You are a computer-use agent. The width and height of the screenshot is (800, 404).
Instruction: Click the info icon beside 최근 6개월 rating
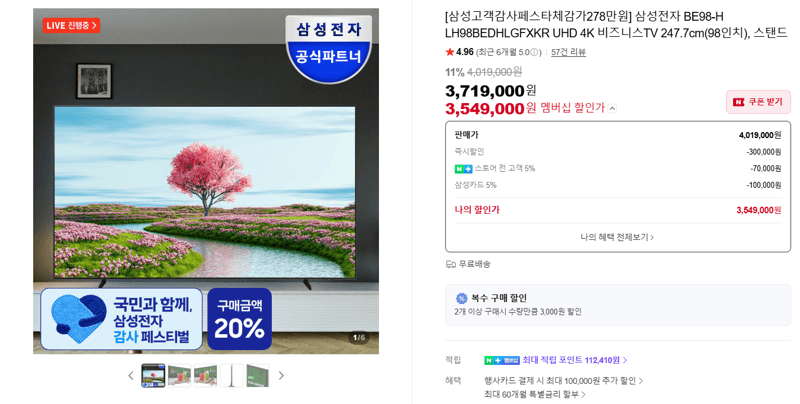535,52
